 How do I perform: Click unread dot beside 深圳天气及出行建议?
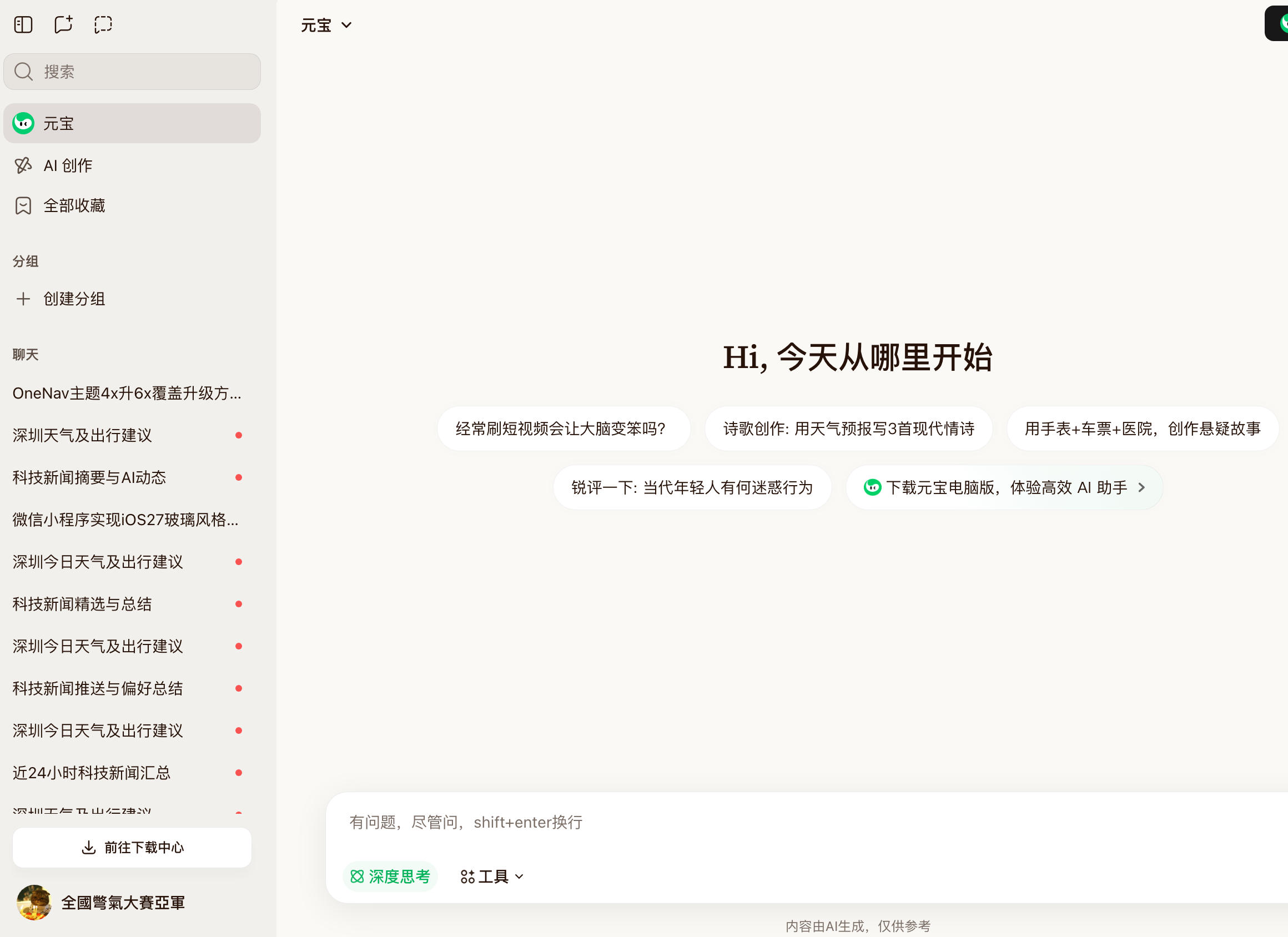coord(239,435)
